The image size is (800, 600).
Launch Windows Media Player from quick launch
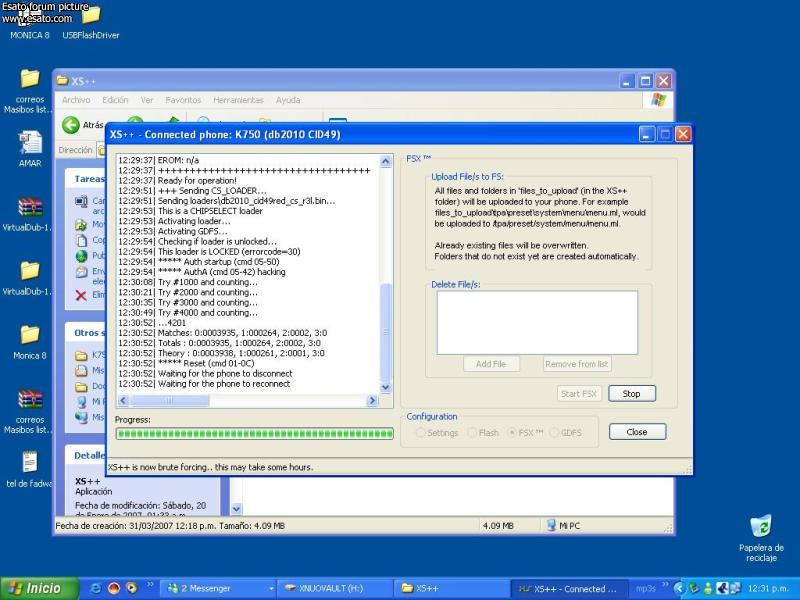click(x=131, y=588)
